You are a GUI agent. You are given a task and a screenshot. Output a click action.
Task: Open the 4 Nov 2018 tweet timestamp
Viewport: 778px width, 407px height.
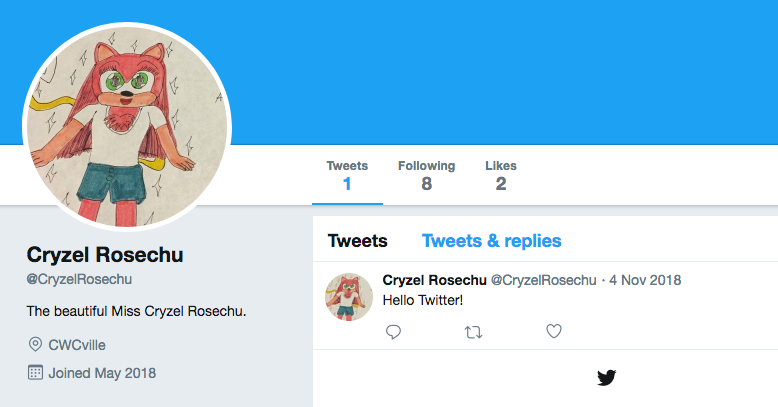(645, 280)
